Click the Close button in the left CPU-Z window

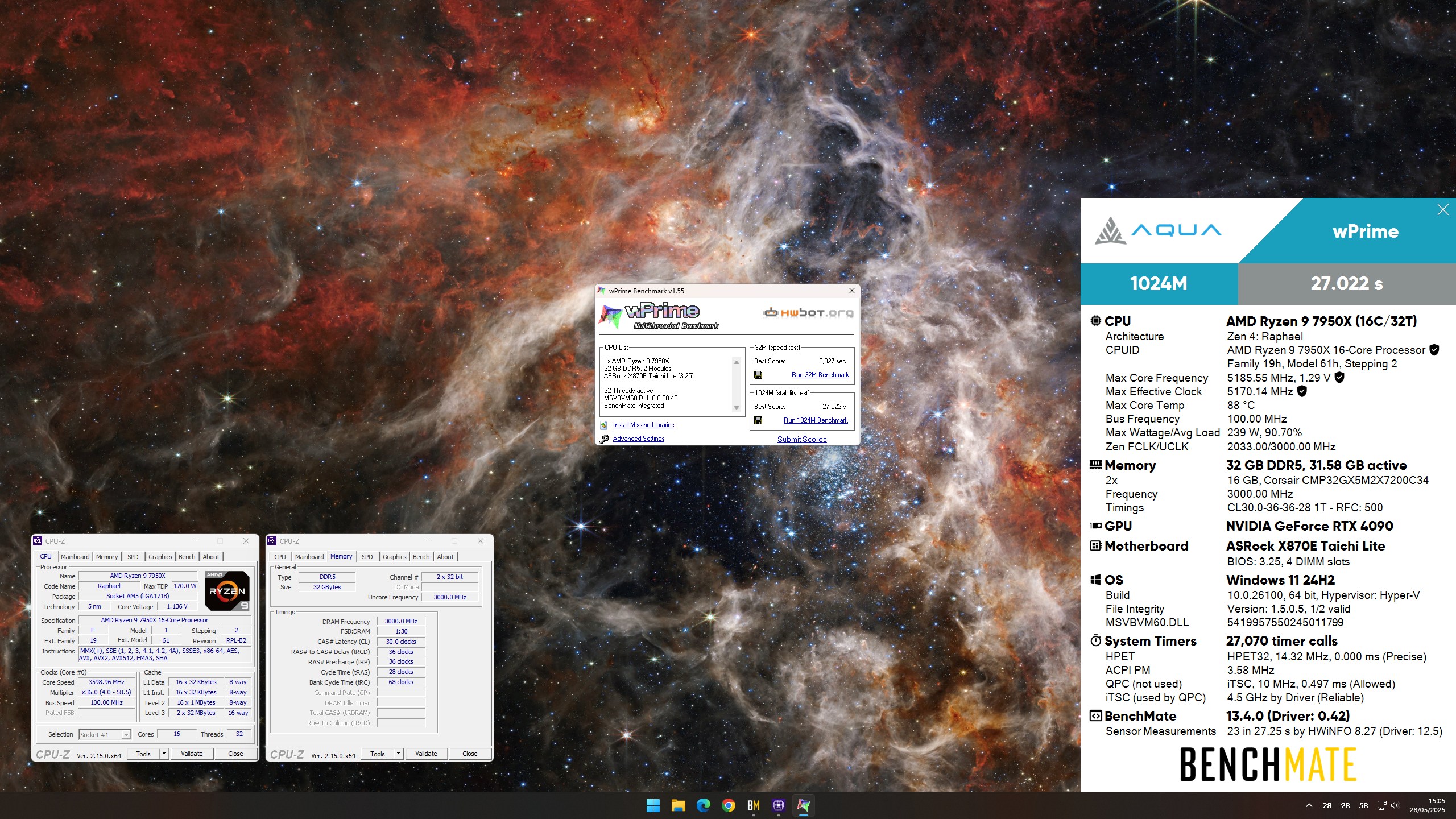[x=235, y=754]
